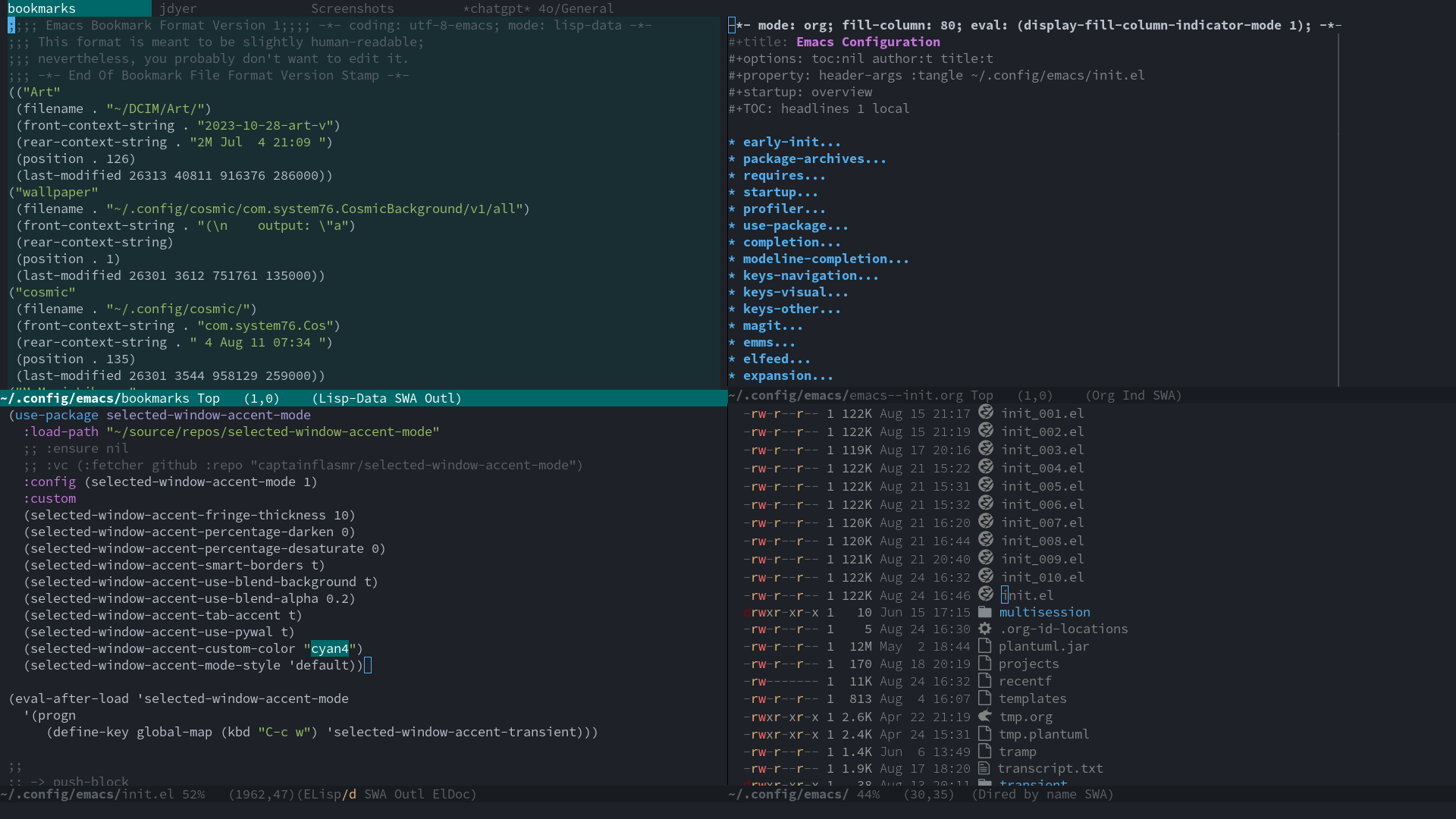Image resolution: width=1456 pixels, height=819 pixels.
Task: Click the org-mode unicorn icon beside tmp.org
Action: point(984,716)
